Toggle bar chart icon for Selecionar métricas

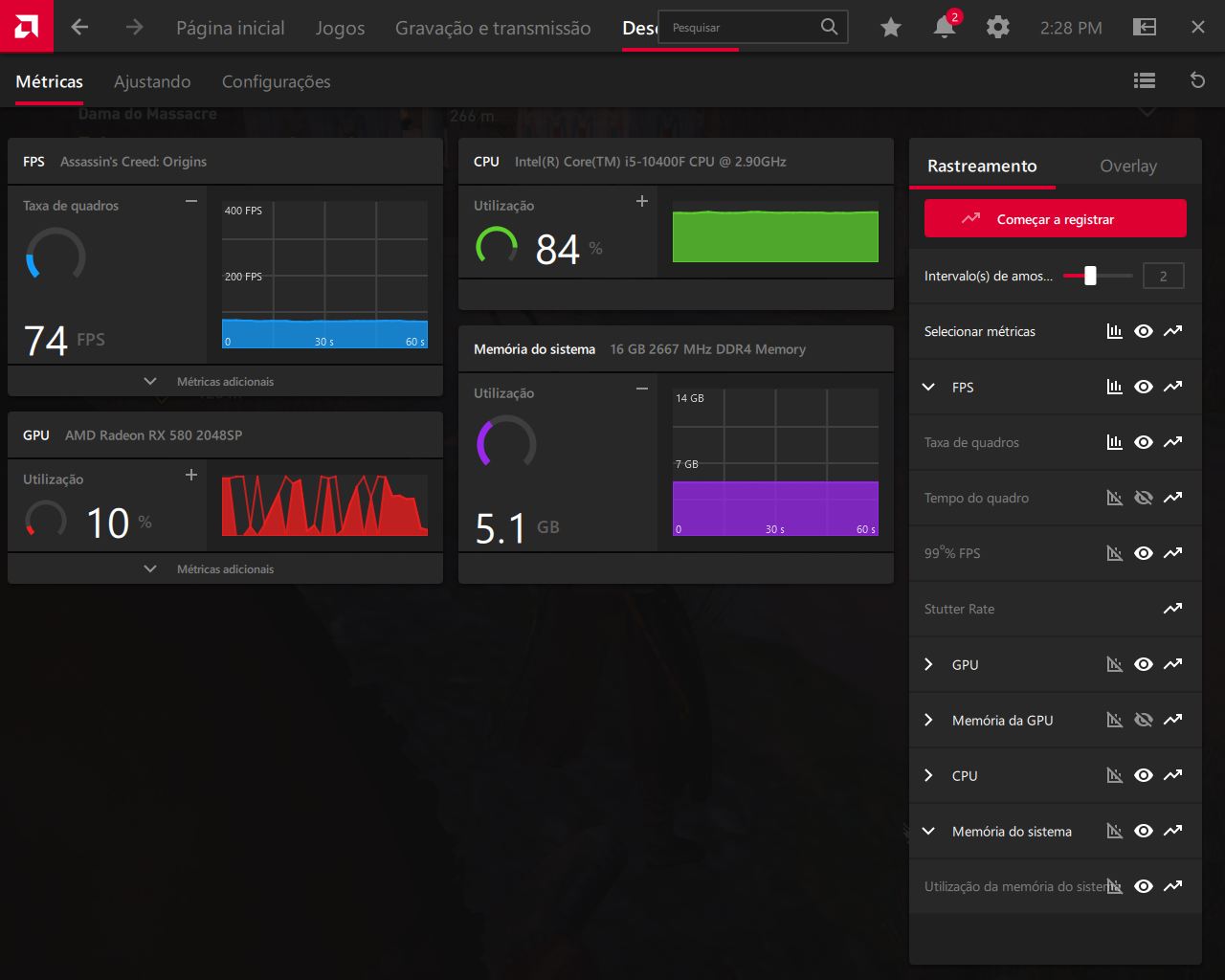point(1115,331)
